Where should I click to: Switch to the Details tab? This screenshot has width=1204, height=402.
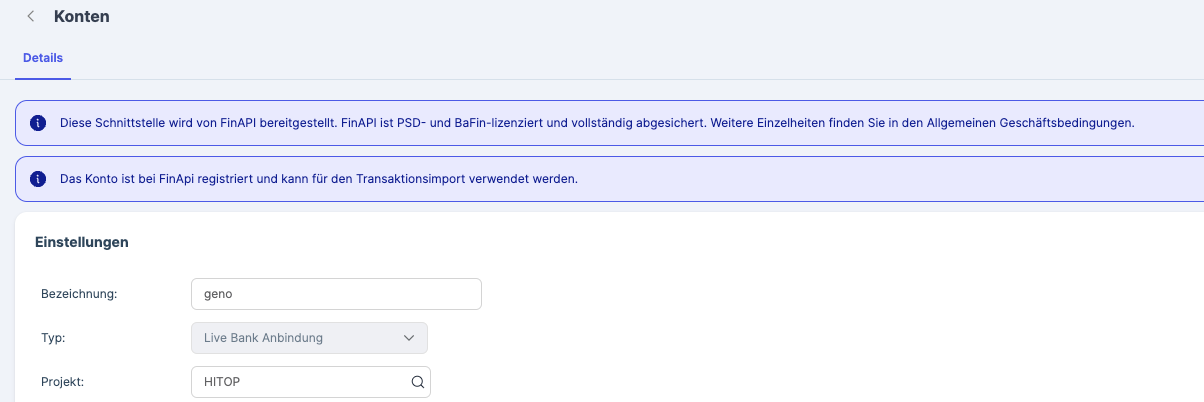click(x=43, y=58)
